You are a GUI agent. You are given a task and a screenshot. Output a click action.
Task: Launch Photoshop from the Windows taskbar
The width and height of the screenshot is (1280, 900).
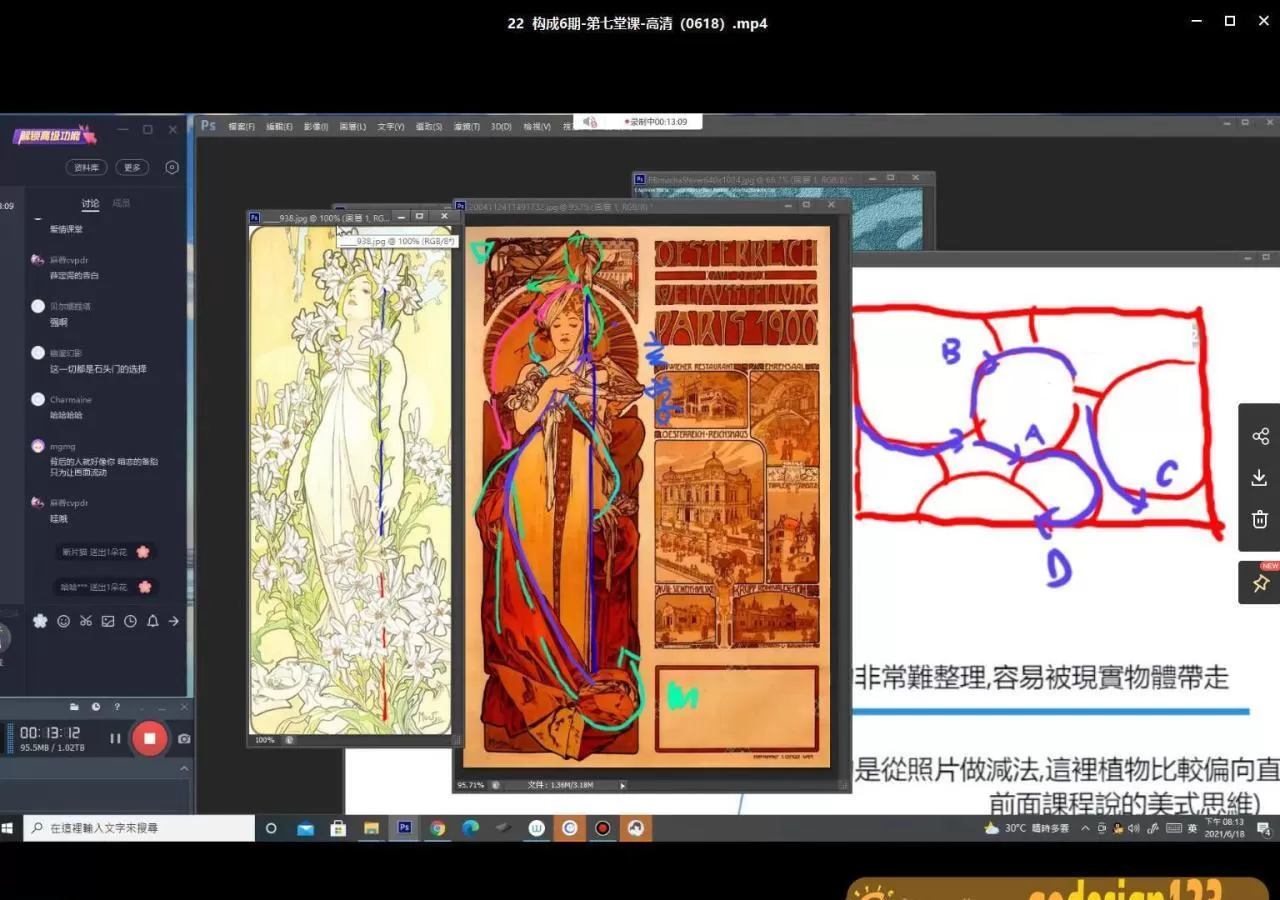(x=404, y=828)
